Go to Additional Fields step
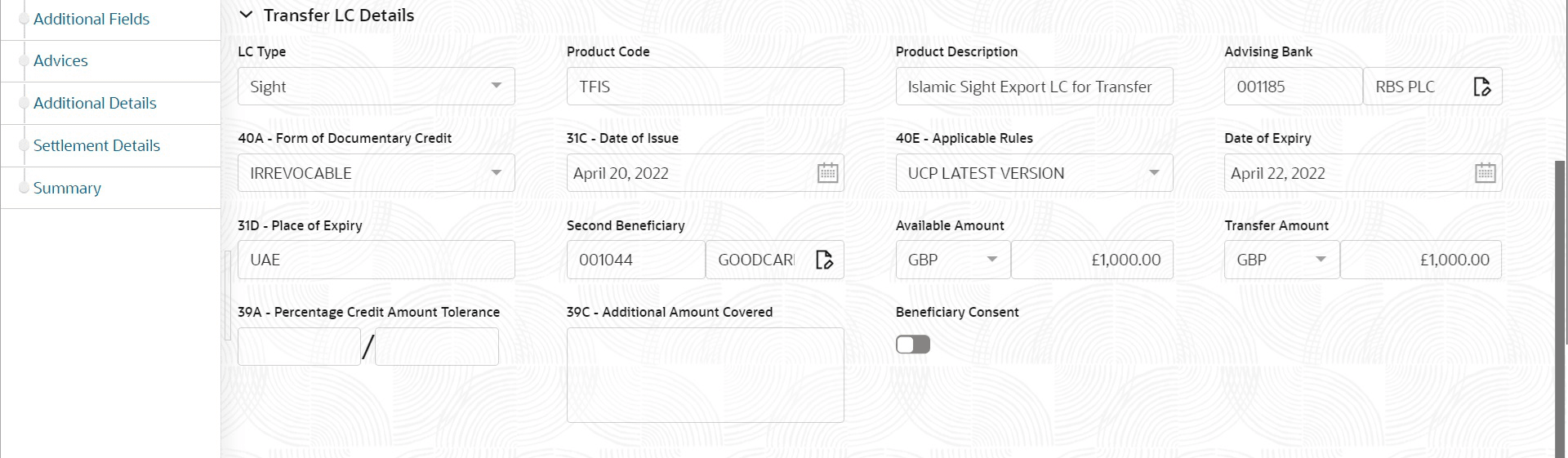This screenshot has height=458, width=1568. (91, 19)
